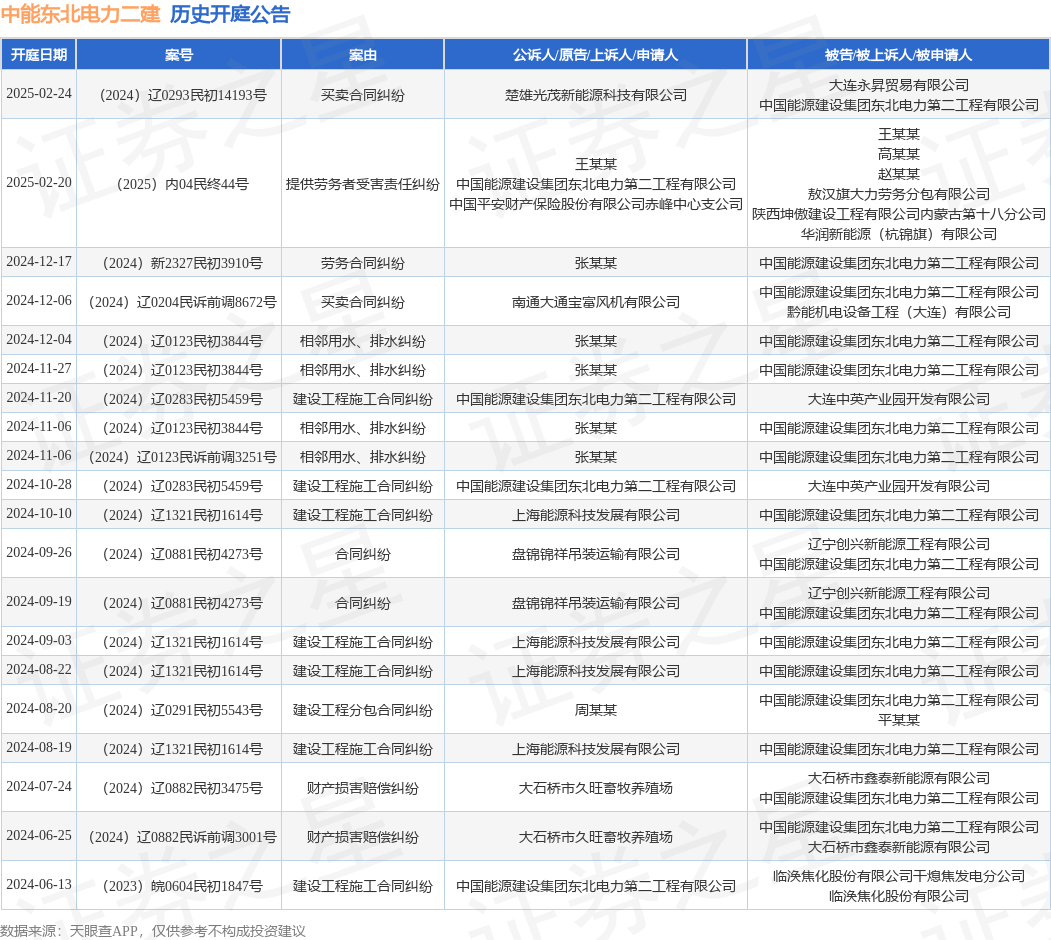Click date cell 2024-06-25

click(39, 835)
